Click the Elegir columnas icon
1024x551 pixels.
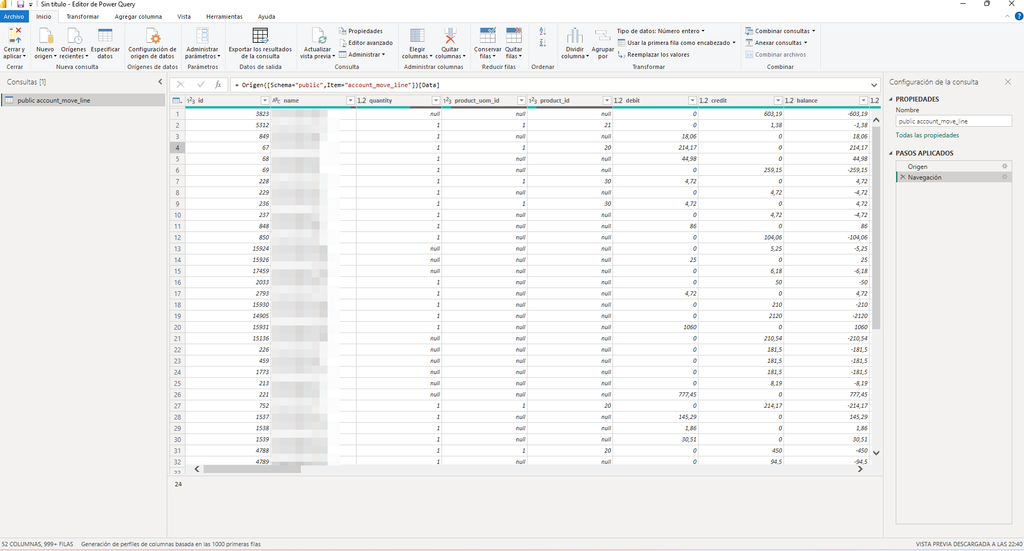[x=417, y=36]
